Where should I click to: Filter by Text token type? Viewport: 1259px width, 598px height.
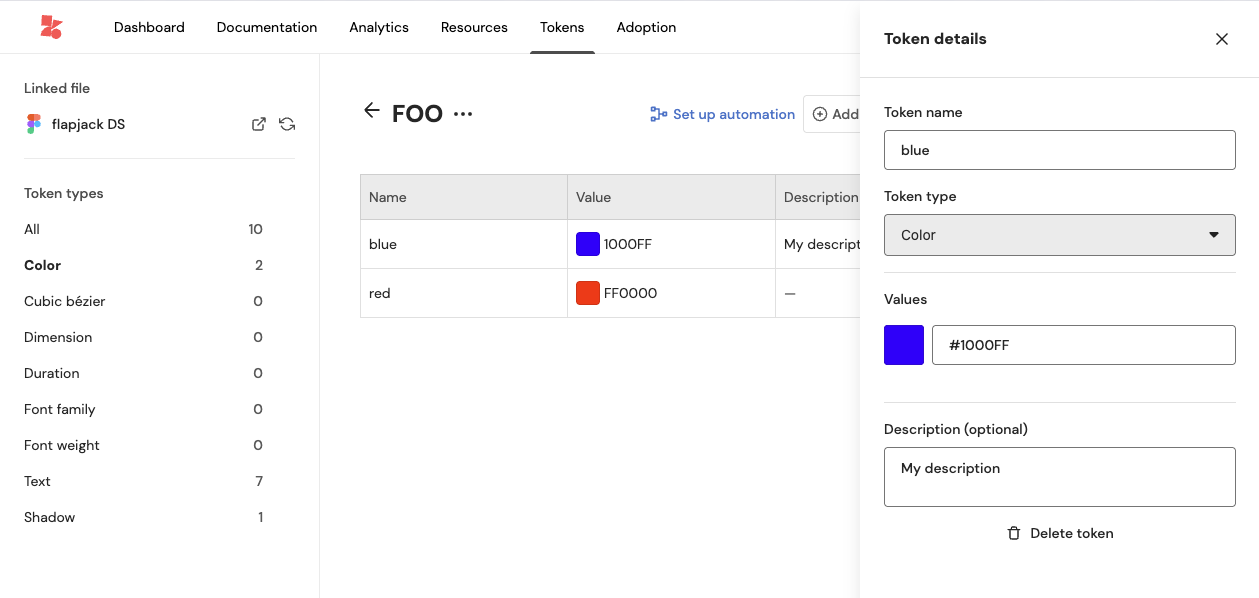37,481
